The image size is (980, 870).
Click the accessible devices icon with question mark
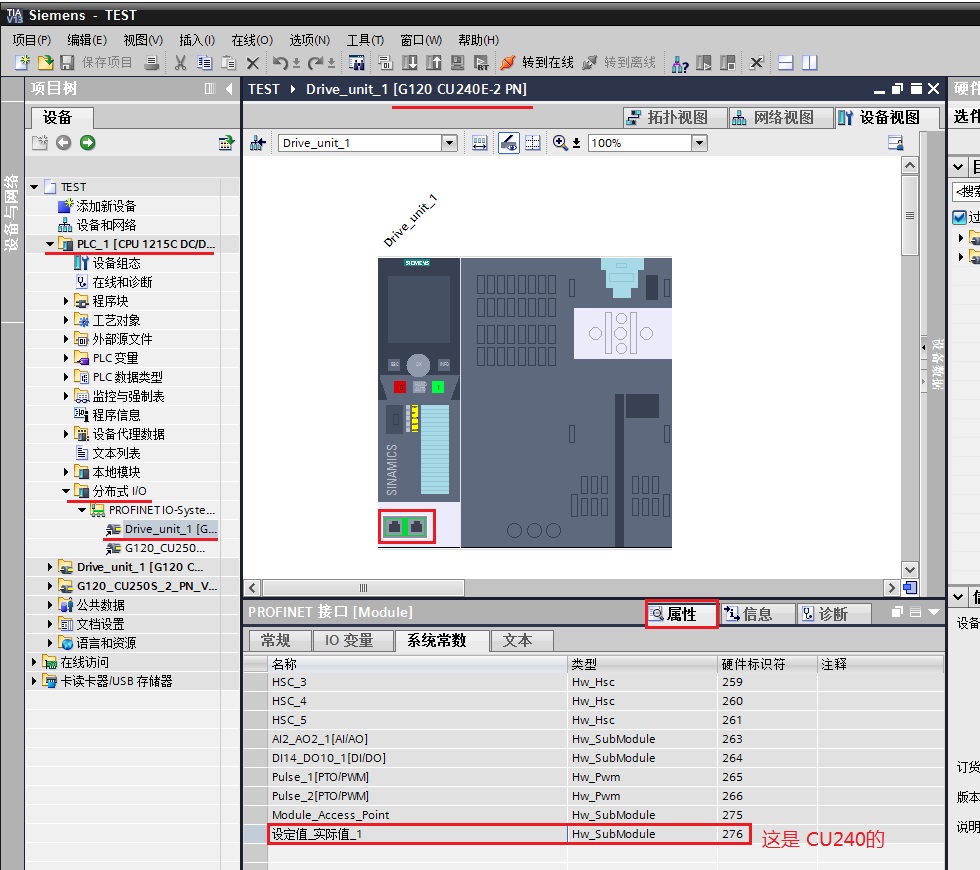click(x=679, y=63)
